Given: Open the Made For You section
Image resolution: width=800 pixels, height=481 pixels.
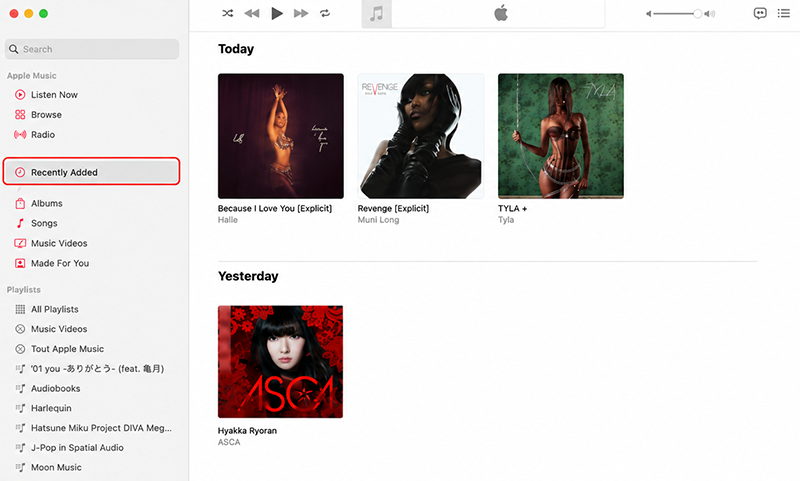Looking at the screenshot, I should point(60,263).
